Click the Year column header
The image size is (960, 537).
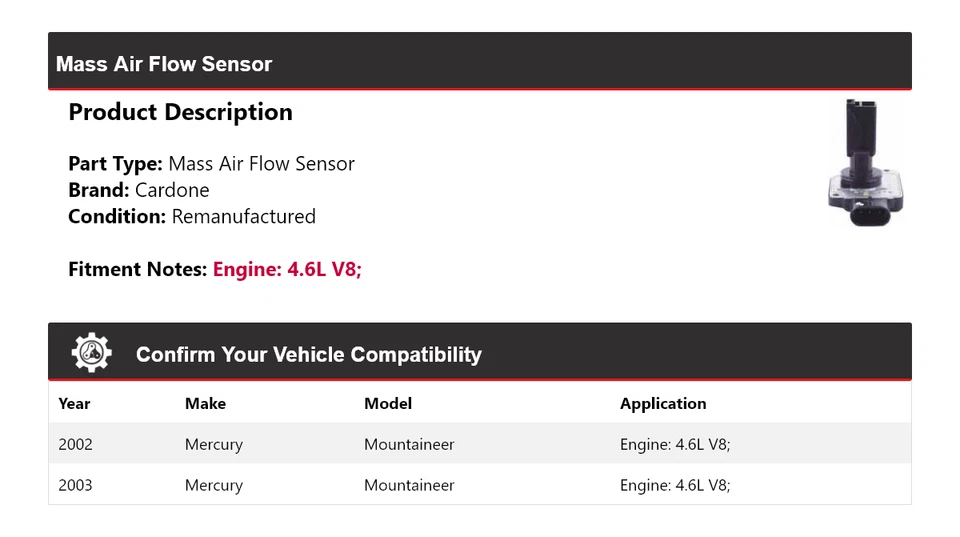point(74,404)
